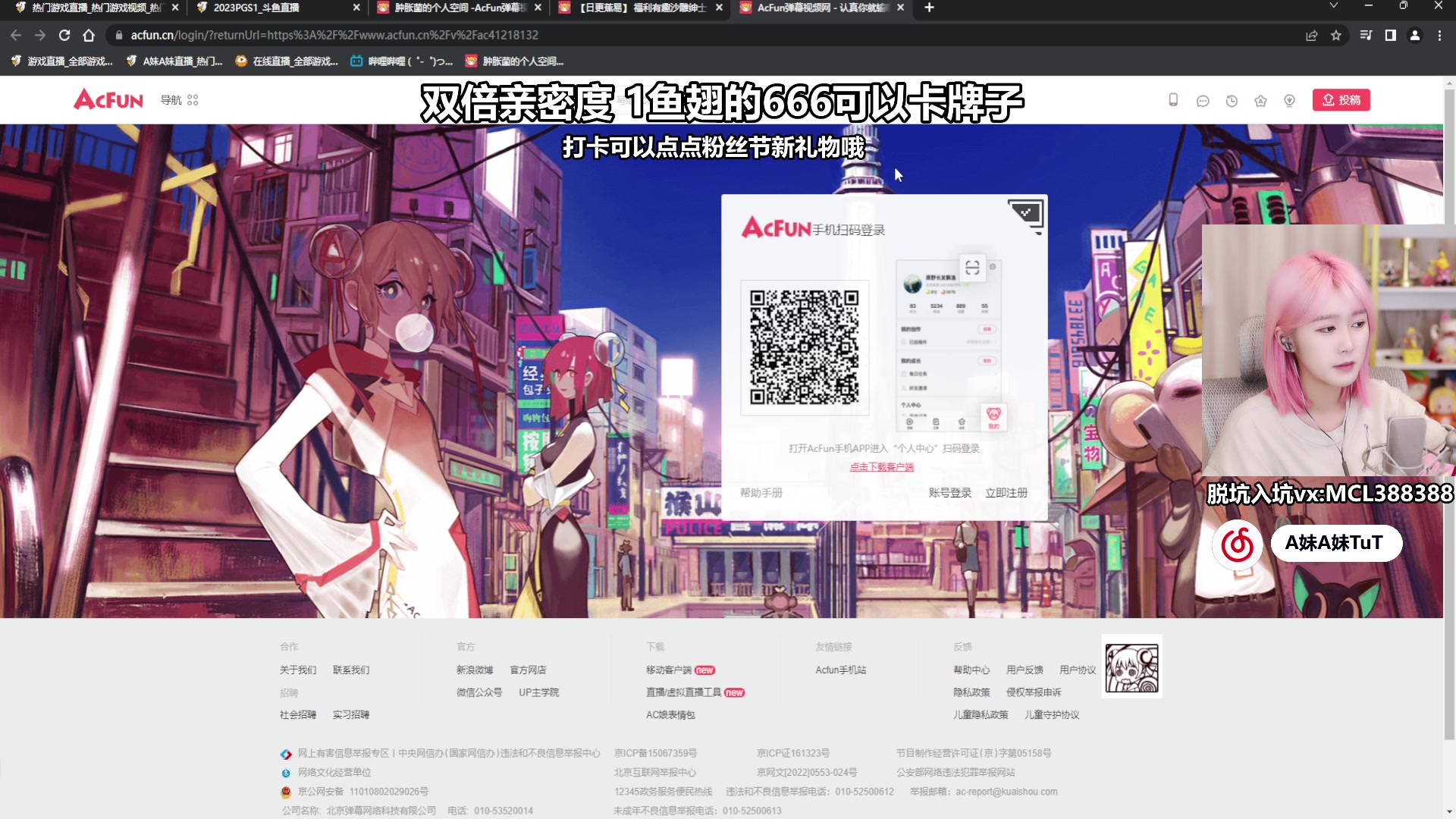Image resolution: width=1456 pixels, height=819 pixels.
Task: Close the 2023PGS1 斗鱼直播 tab
Action: (x=356, y=8)
